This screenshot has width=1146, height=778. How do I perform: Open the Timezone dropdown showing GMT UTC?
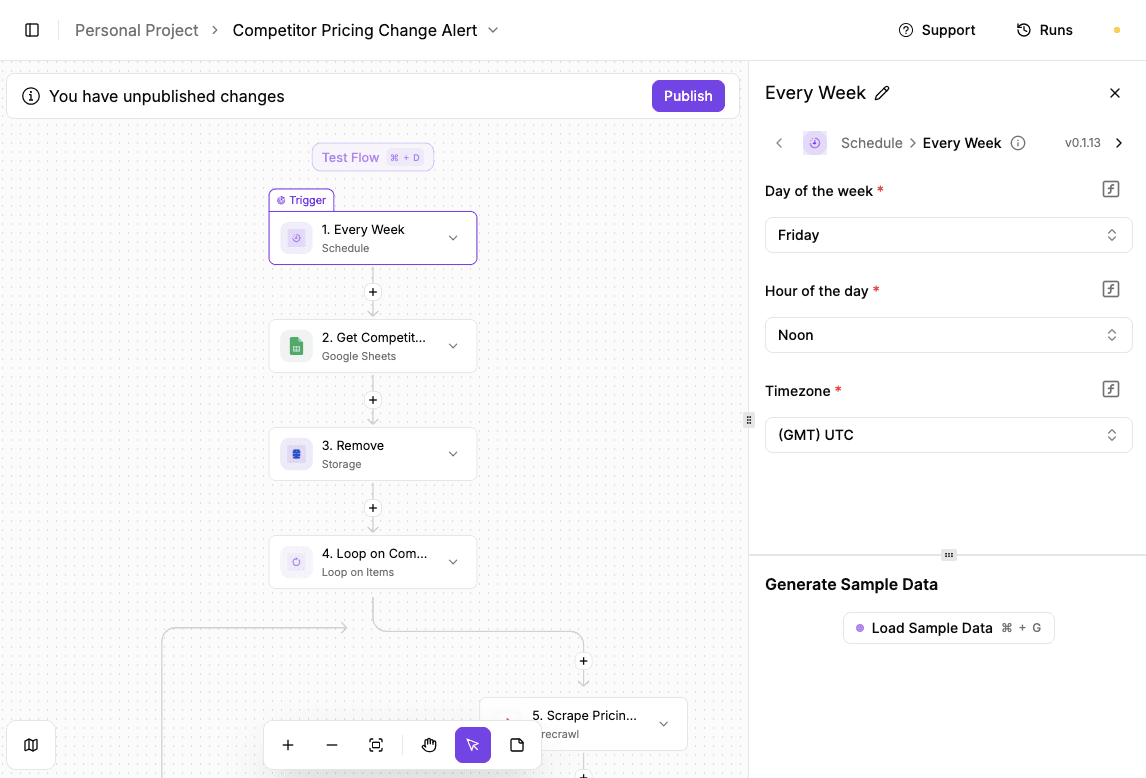tap(947, 435)
